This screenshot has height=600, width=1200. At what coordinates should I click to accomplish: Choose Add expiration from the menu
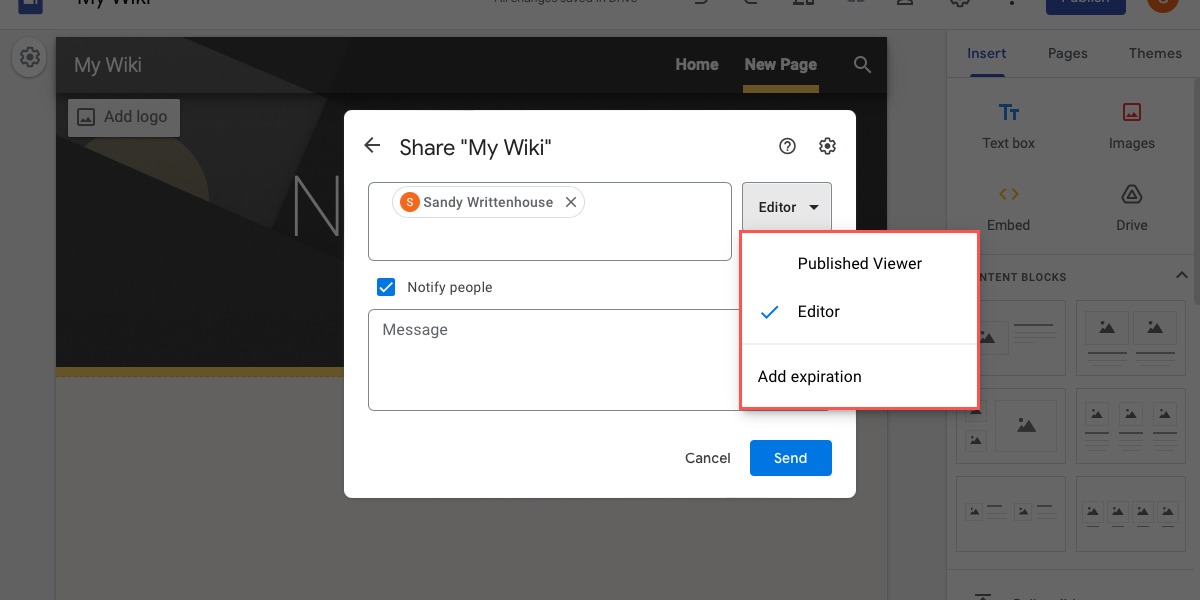coord(809,376)
